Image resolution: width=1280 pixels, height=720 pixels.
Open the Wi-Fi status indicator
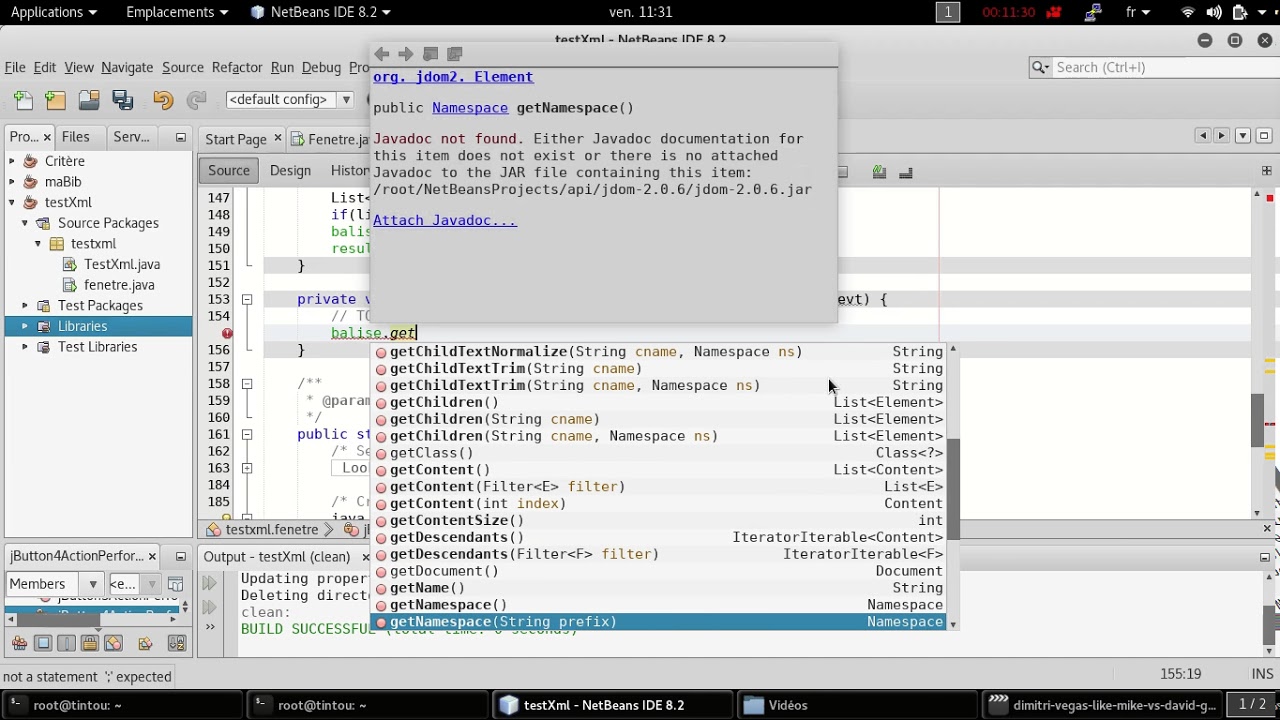coord(1188,12)
